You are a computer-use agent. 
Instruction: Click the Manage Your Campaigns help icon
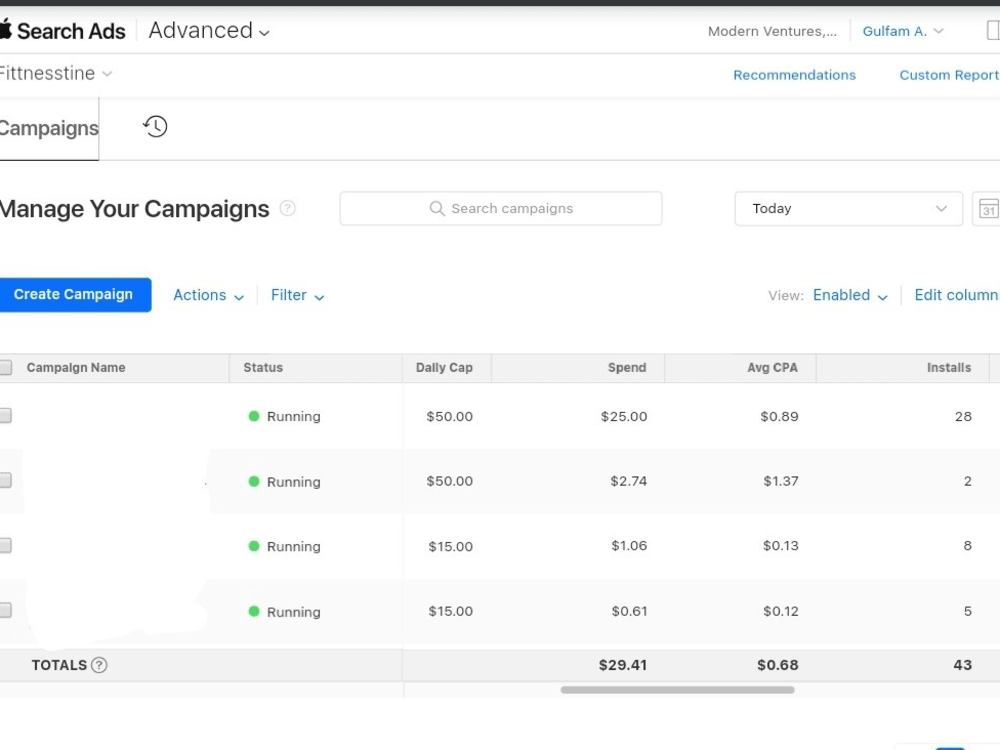288,209
